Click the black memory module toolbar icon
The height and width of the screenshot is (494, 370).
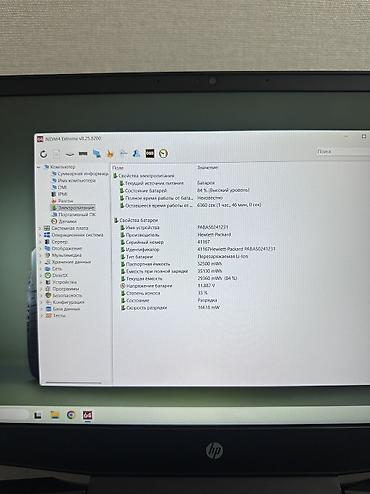tap(83, 154)
